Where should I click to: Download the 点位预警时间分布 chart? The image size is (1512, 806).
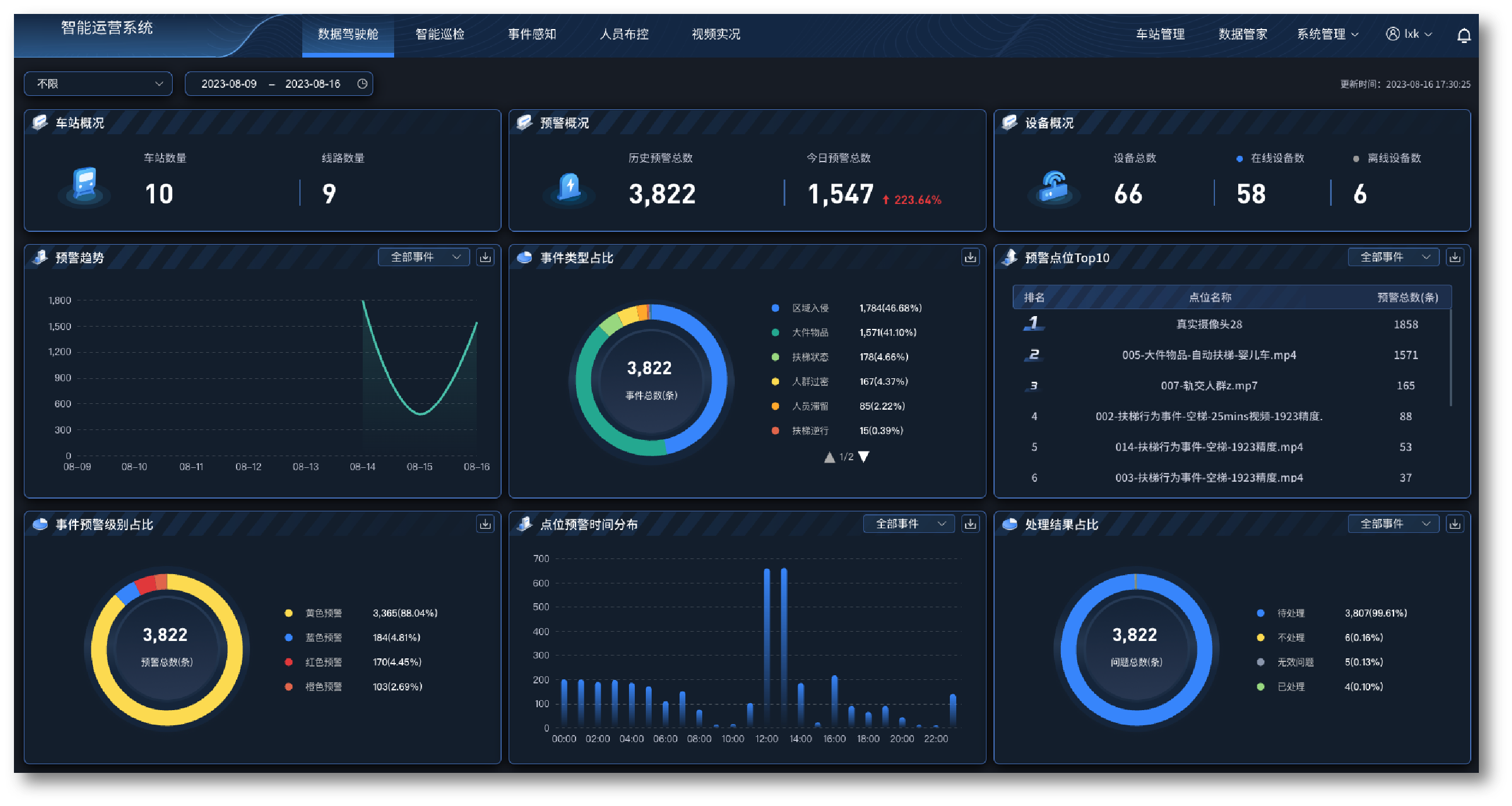click(970, 524)
